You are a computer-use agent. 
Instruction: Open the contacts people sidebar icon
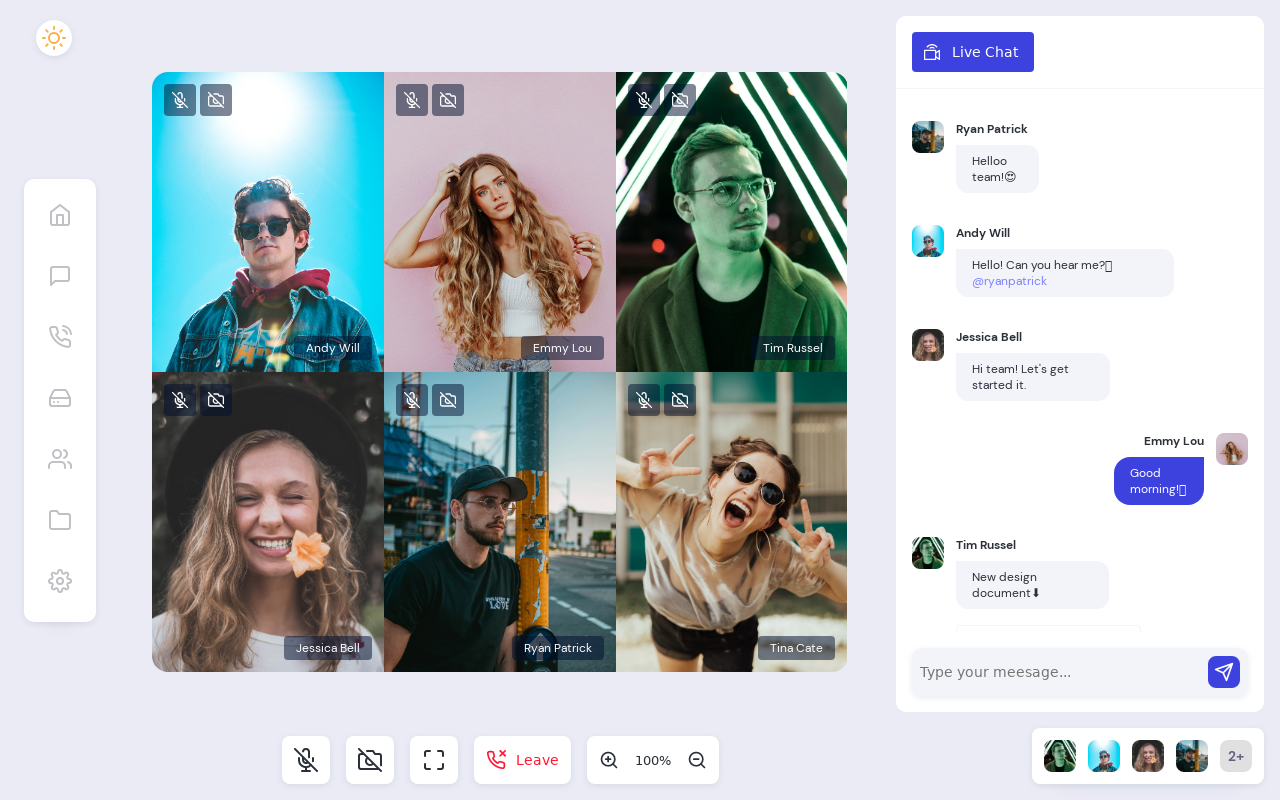point(60,459)
